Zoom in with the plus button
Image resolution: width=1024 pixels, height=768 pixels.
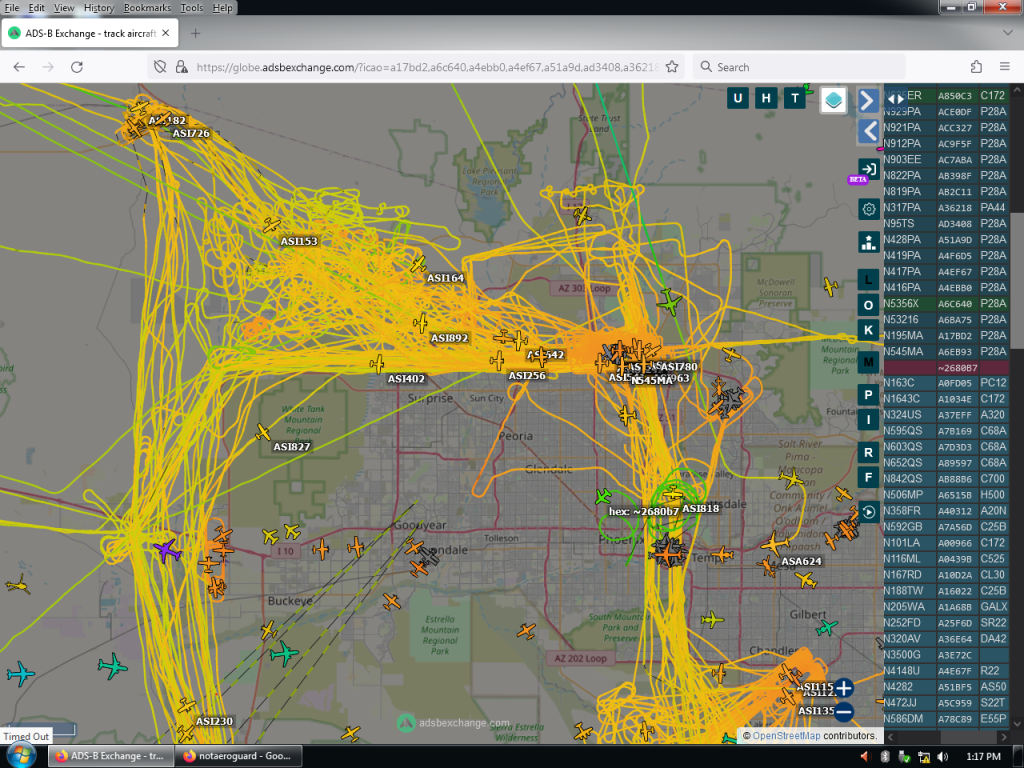[844, 688]
